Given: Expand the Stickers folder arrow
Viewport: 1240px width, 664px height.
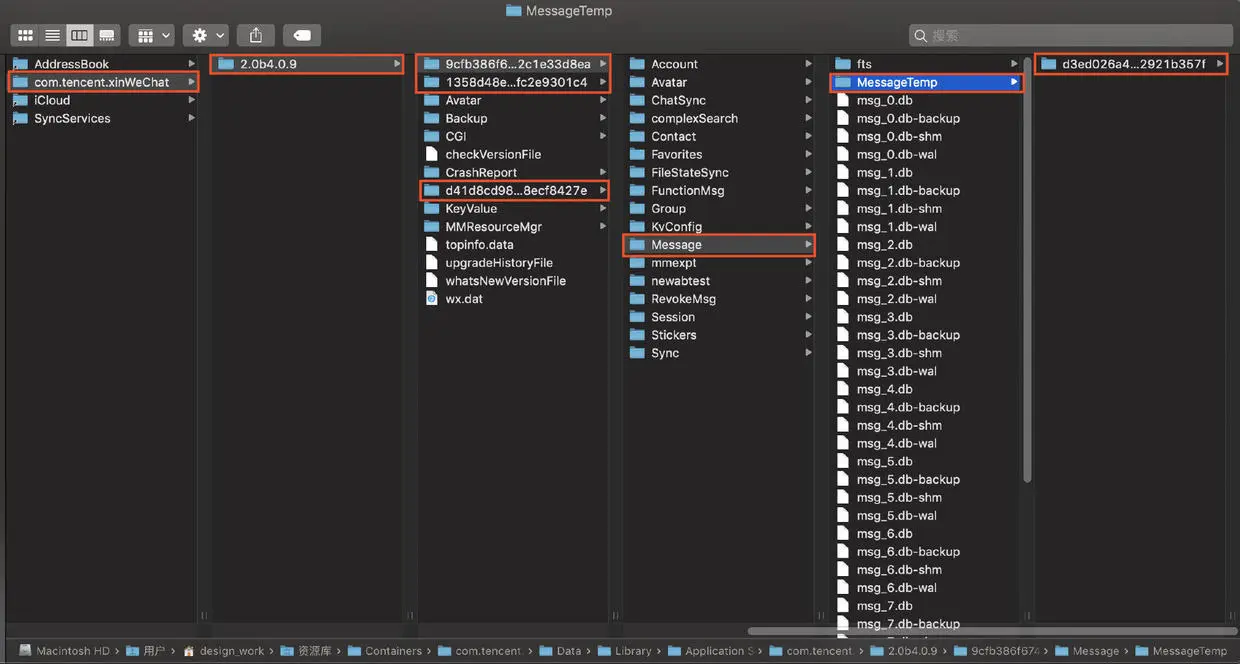Looking at the screenshot, I should [x=808, y=334].
